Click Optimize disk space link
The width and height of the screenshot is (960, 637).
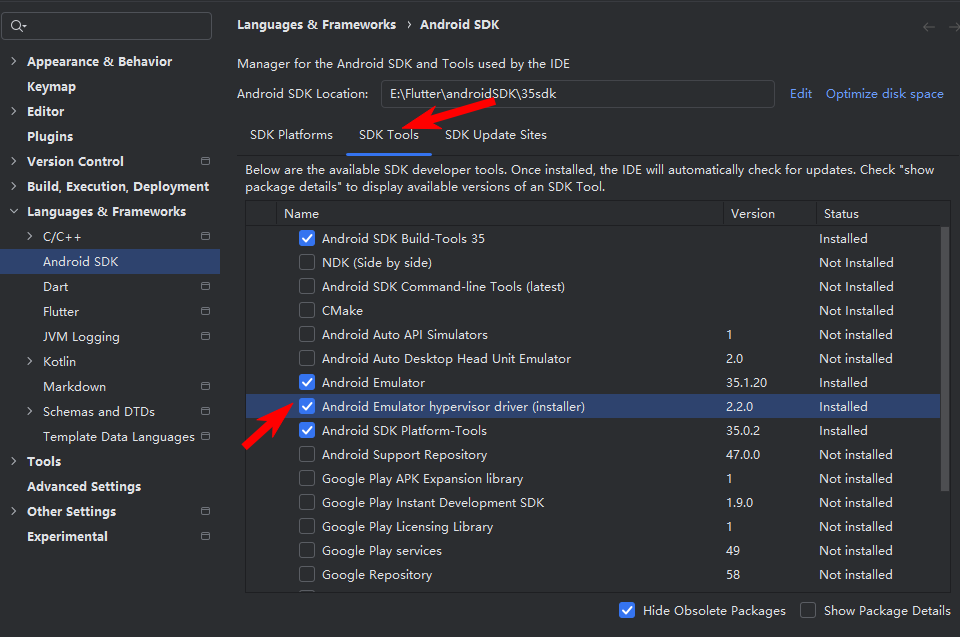tap(885, 94)
